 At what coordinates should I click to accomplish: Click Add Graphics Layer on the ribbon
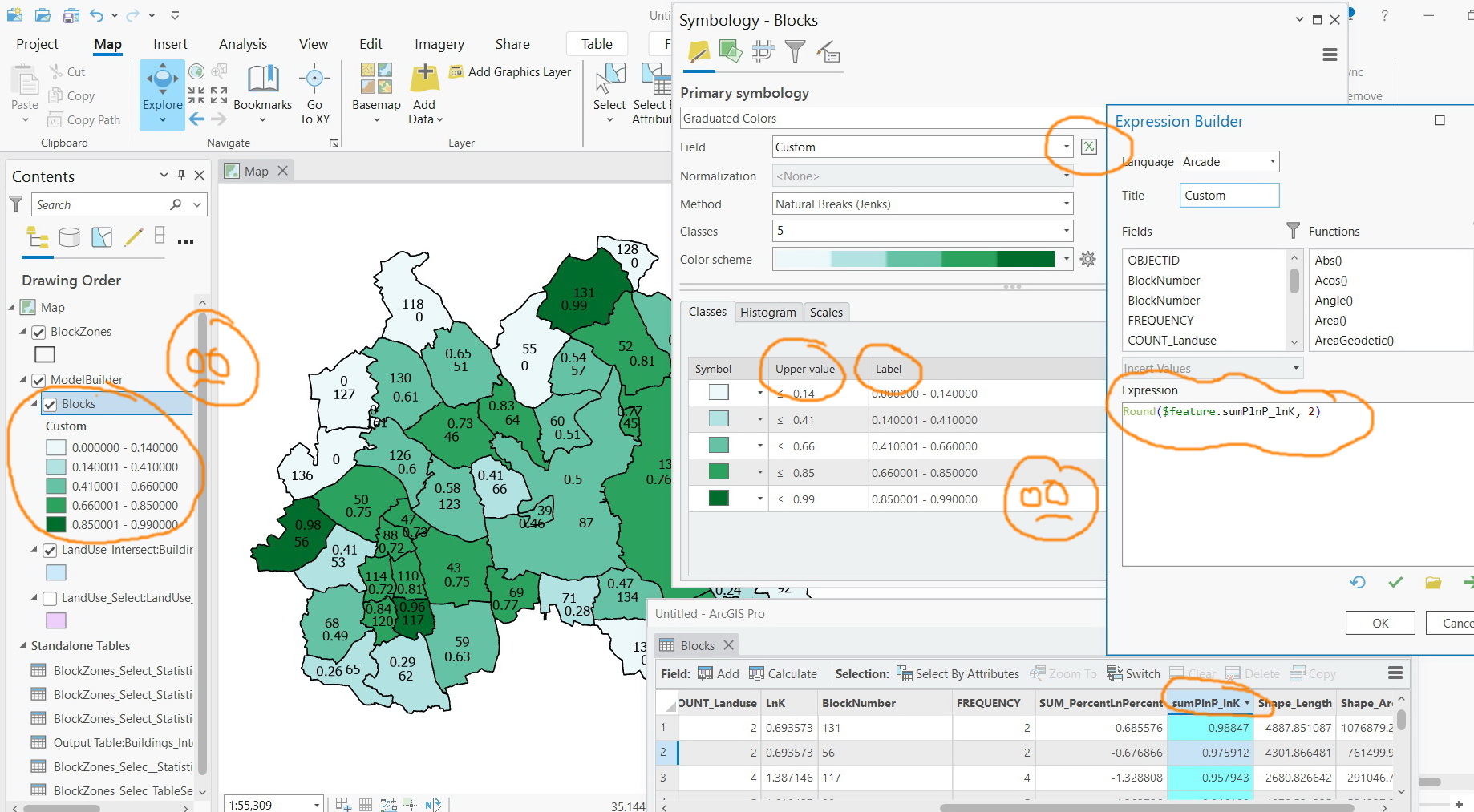pyautogui.click(x=511, y=72)
